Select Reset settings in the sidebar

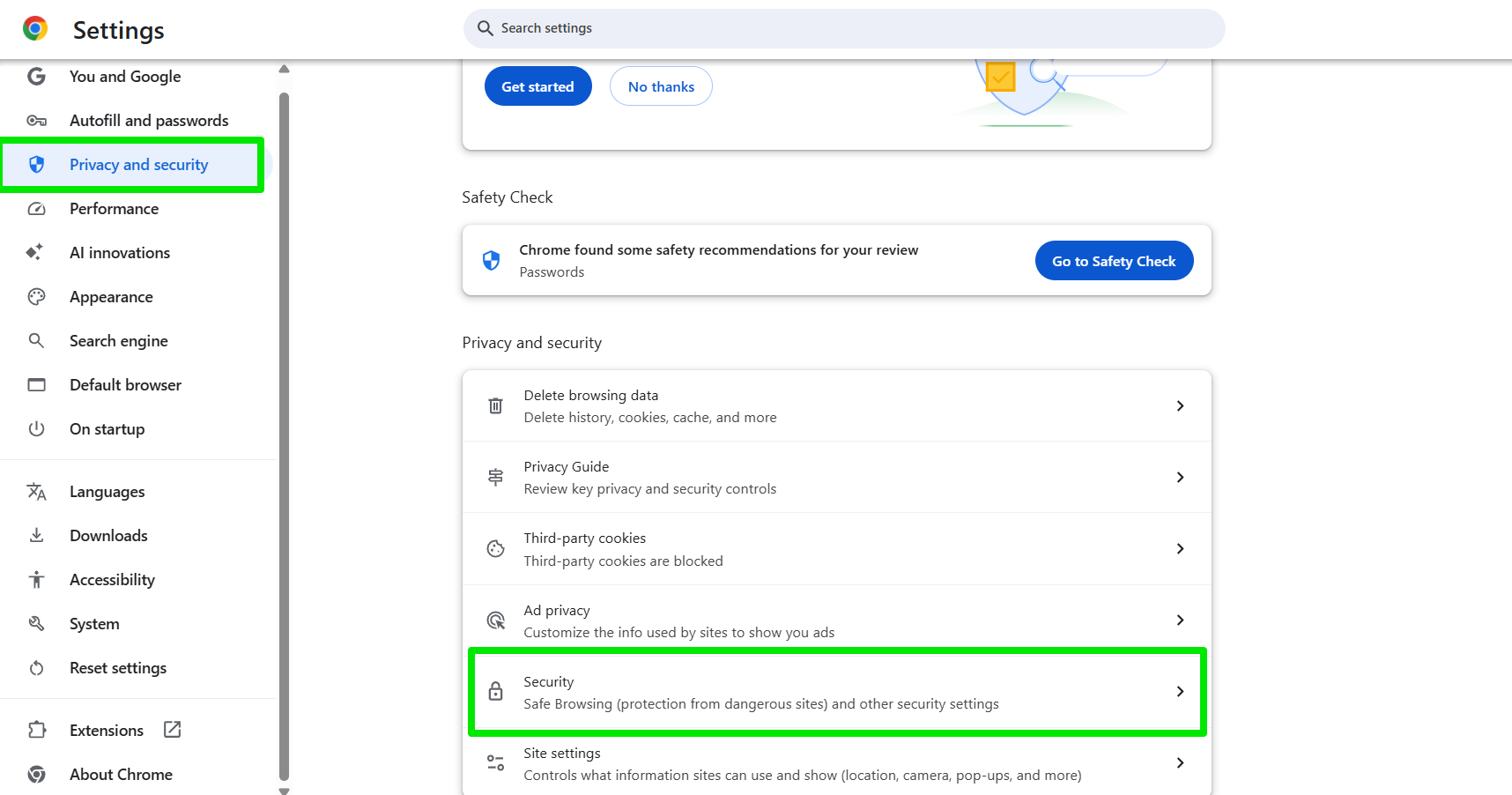pos(118,668)
